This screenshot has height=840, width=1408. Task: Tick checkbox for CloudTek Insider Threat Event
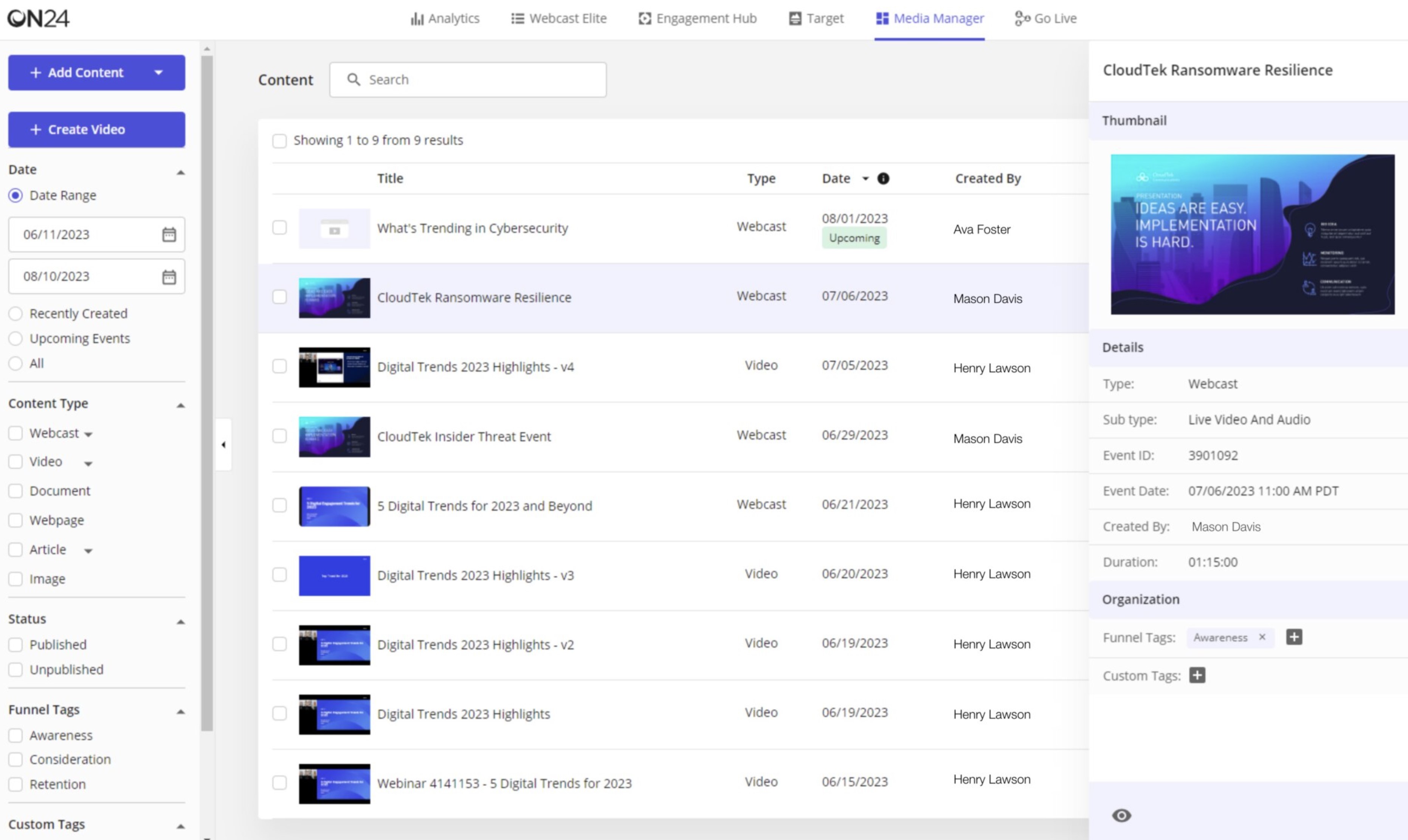279,436
